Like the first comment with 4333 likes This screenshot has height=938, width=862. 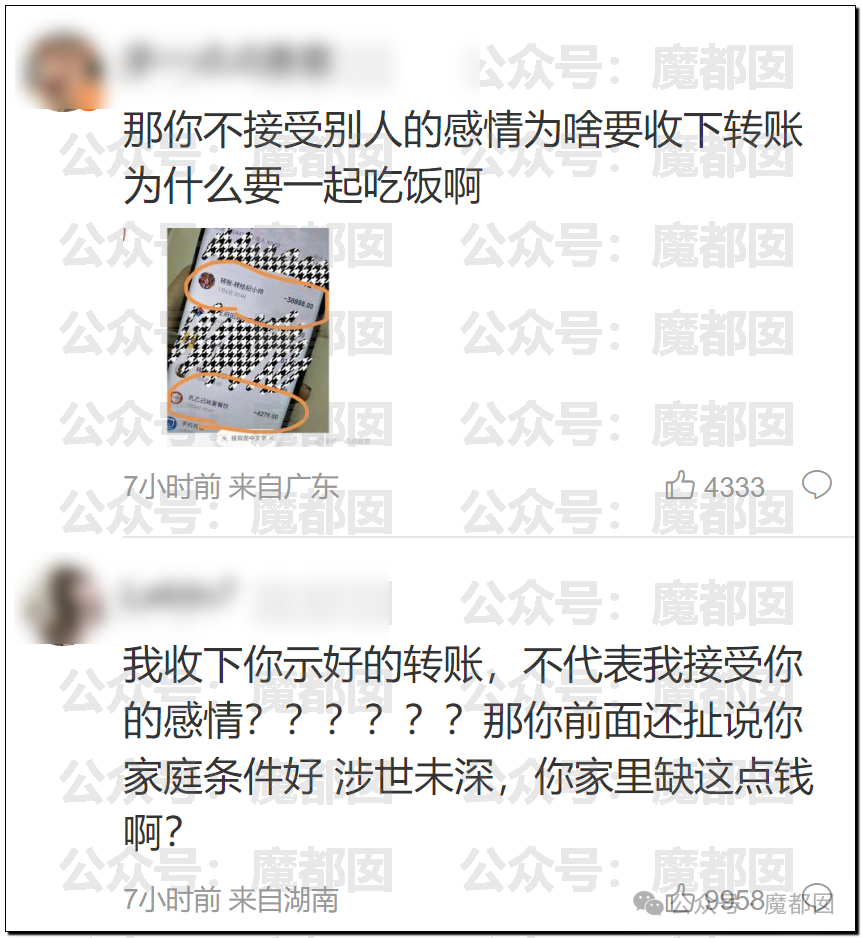[x=680, y=484]
